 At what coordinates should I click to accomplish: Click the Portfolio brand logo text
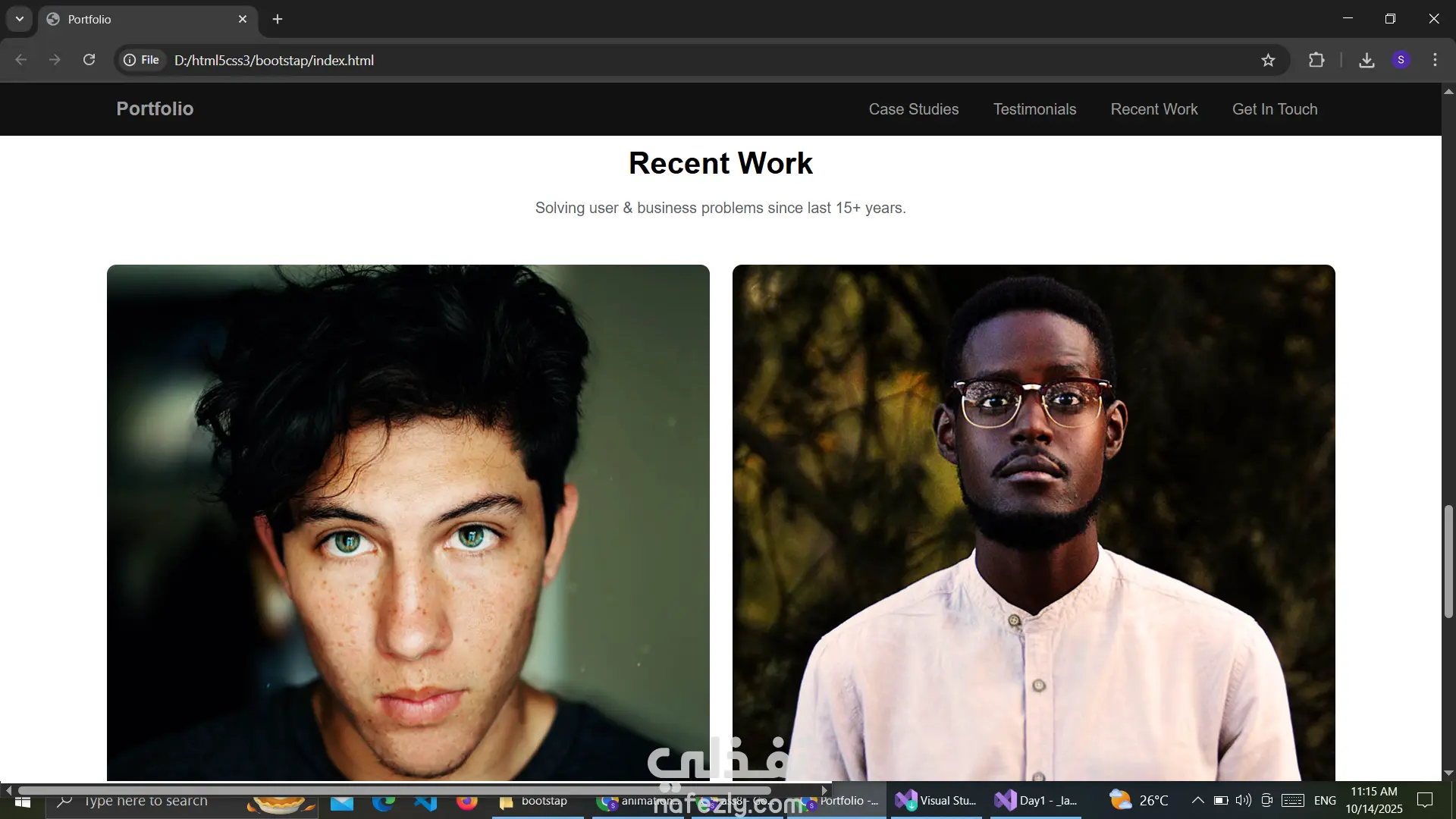(x=155, y=108)
